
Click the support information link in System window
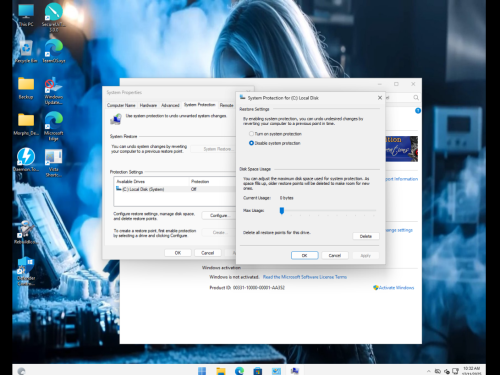402,179
